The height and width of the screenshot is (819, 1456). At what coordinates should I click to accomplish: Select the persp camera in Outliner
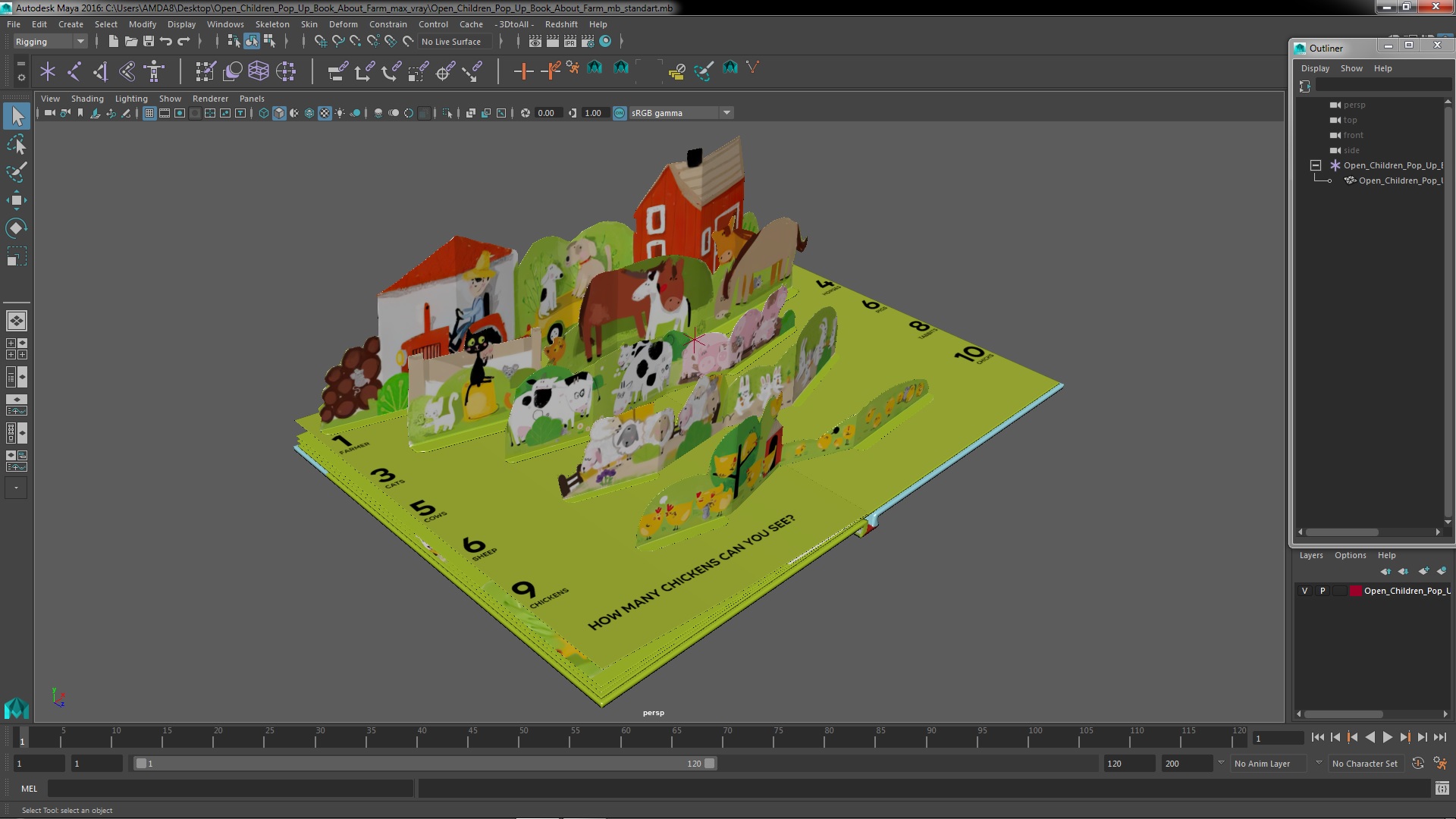point(1354,105)
